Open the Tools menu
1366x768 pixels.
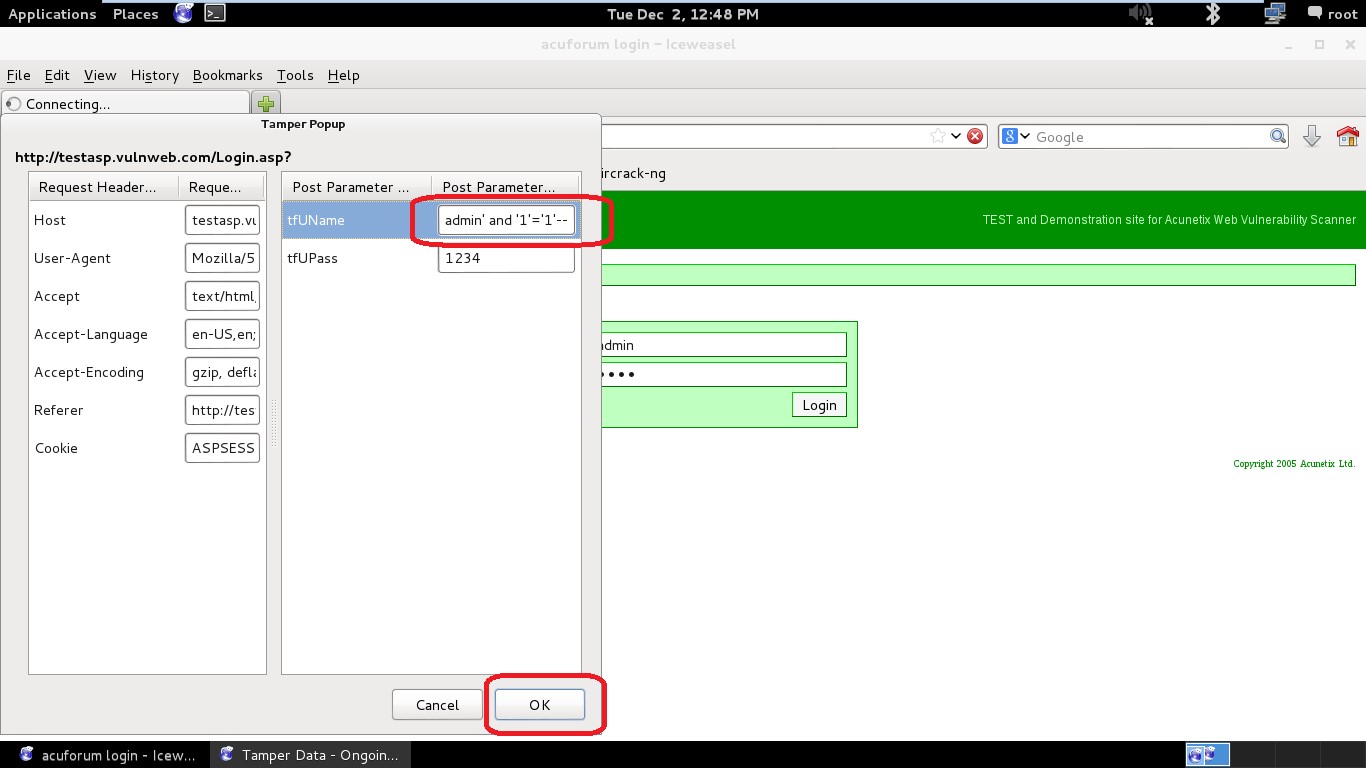[x=295, y=75]
